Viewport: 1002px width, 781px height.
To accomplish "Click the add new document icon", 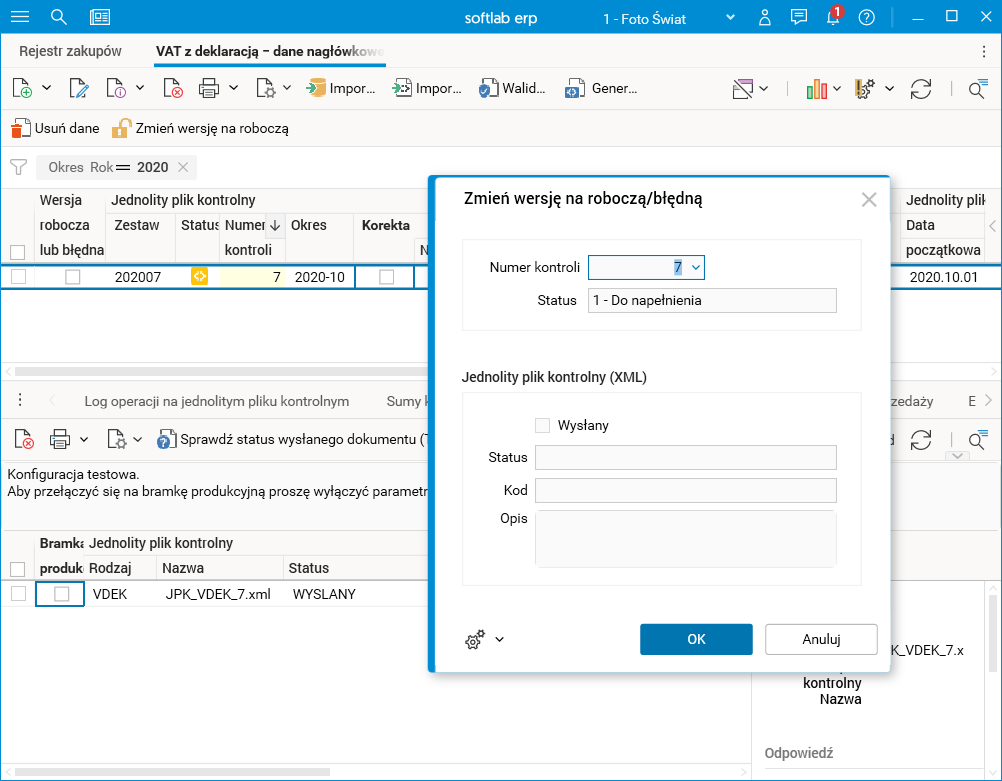I will click(x=22, y=88).
